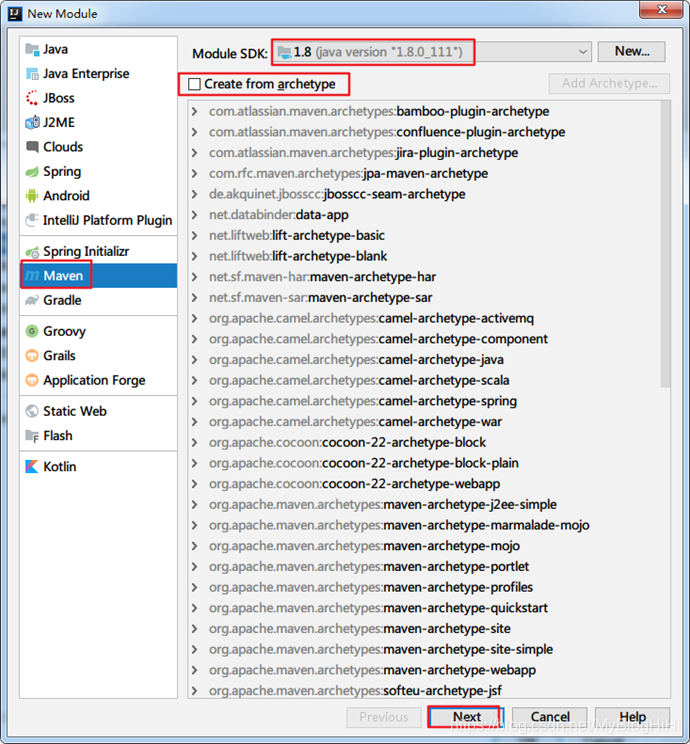Click the archetype list vertical scrollbar

click(x=665, y=244)
